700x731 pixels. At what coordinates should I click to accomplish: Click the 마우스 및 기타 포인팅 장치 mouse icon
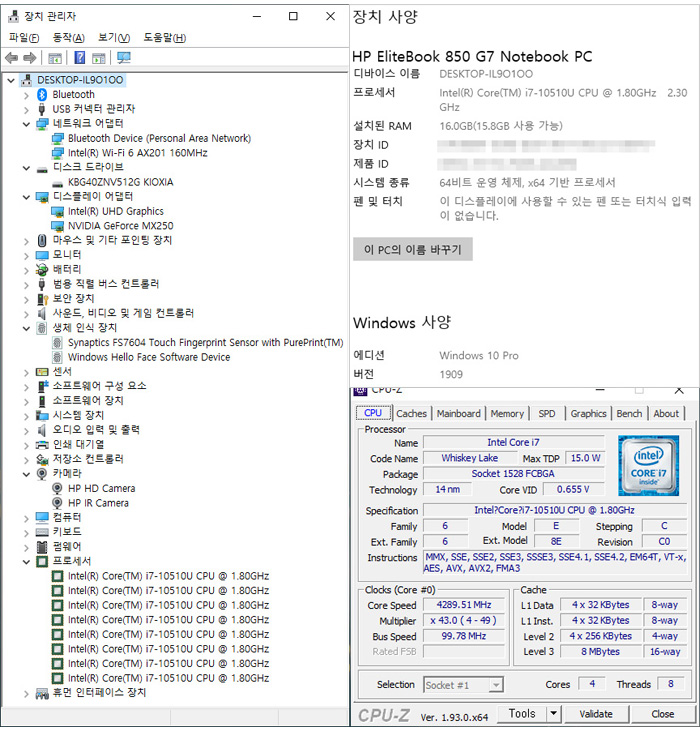pyautogui.click(x=42, y=241)
